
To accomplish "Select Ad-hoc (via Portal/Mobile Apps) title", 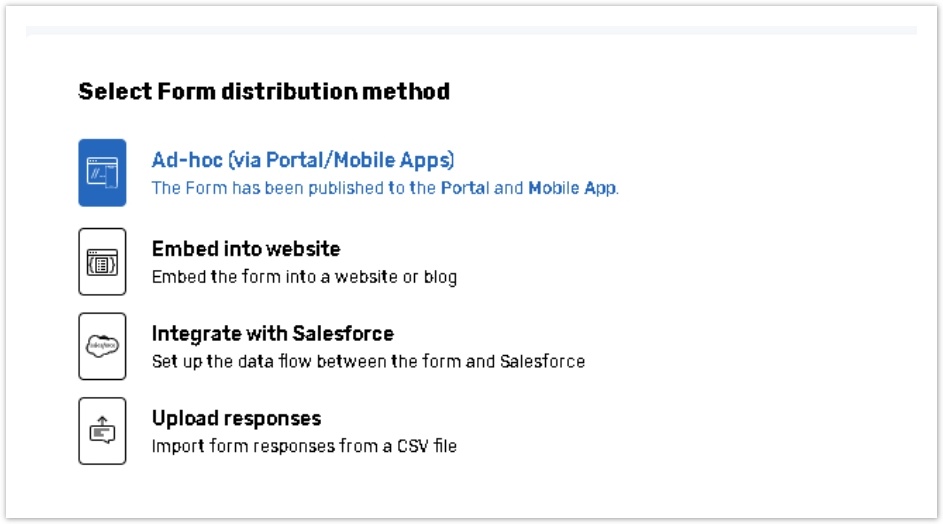I will point(303,160).
